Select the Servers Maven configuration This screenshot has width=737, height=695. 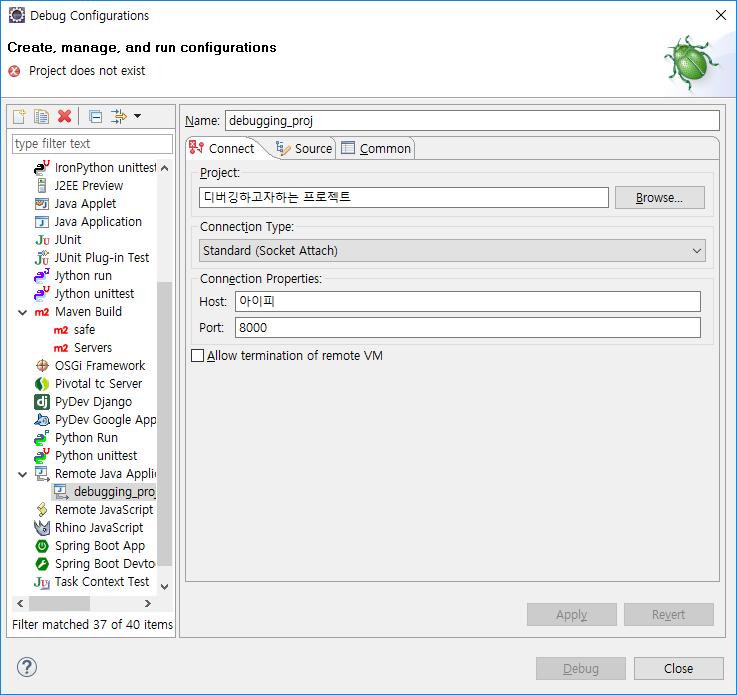coord(93,348)
